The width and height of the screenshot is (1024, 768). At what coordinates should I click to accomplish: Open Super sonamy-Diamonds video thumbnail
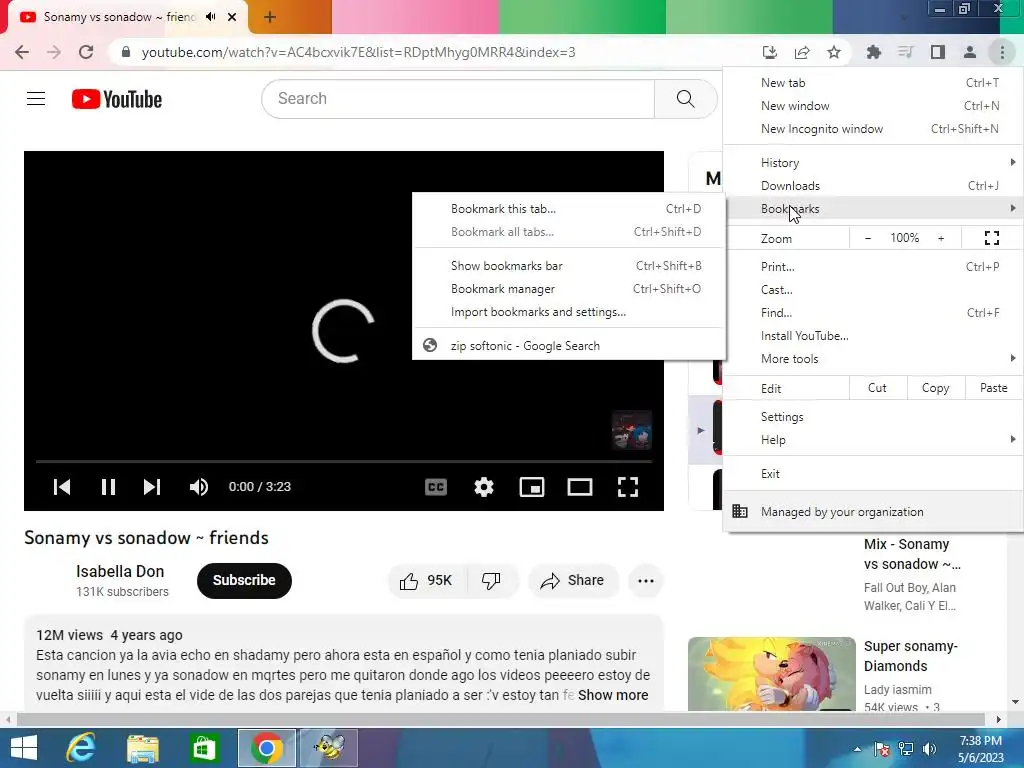tap(771, 673)
